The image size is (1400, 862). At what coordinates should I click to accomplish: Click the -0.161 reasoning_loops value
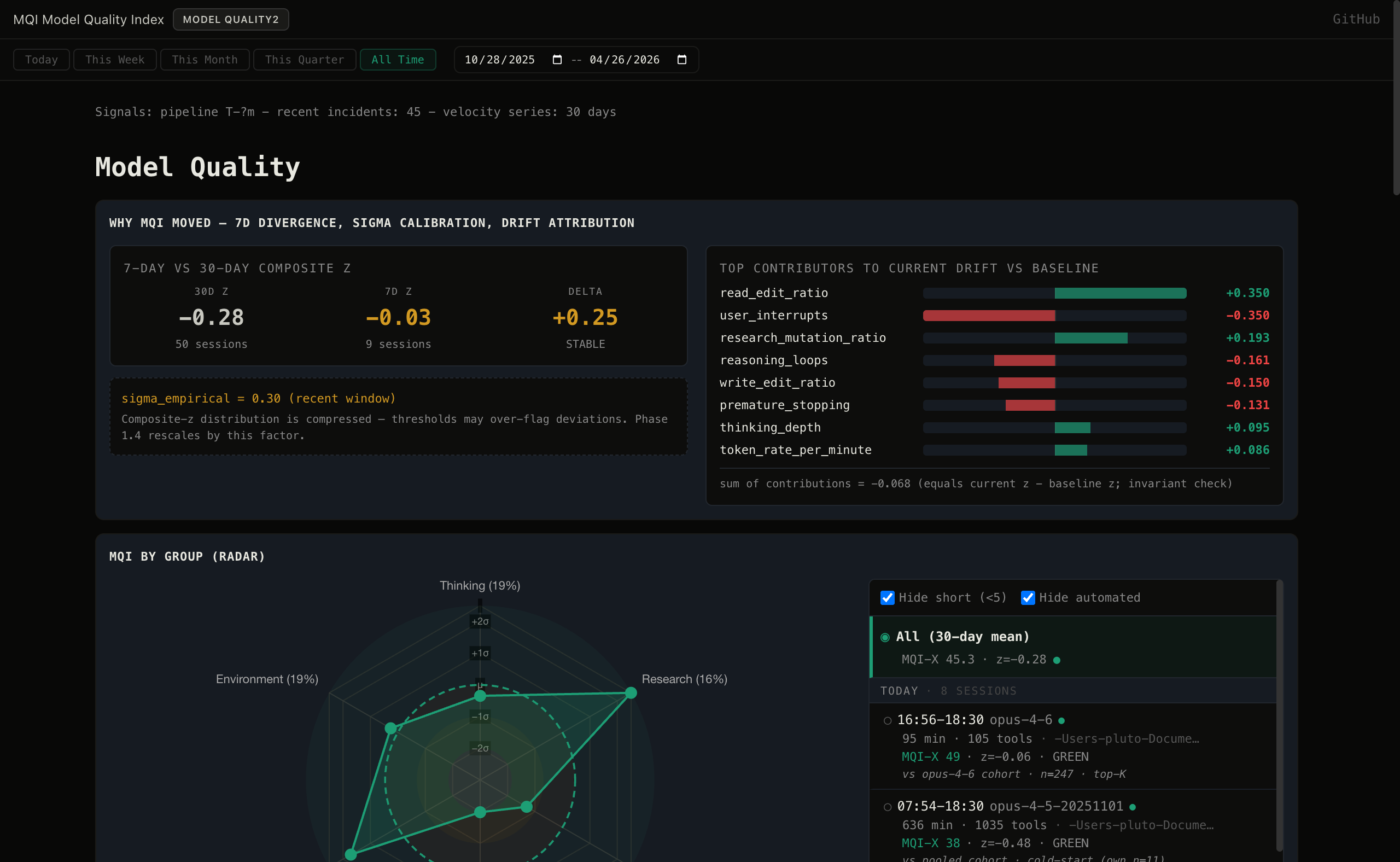pyautogui.click(x=1248, y=360)
